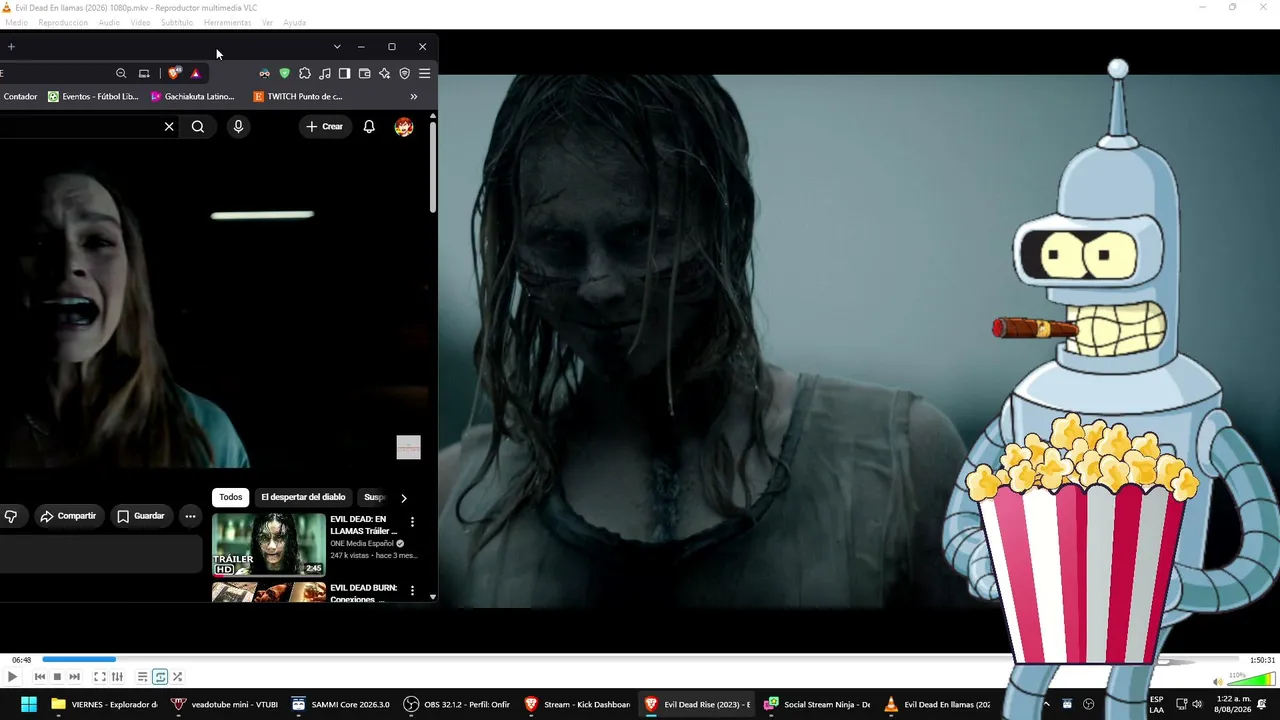1280x720 pixels.
Task: Toggle VLC fullscreen mode
Action: pos(100,677)
